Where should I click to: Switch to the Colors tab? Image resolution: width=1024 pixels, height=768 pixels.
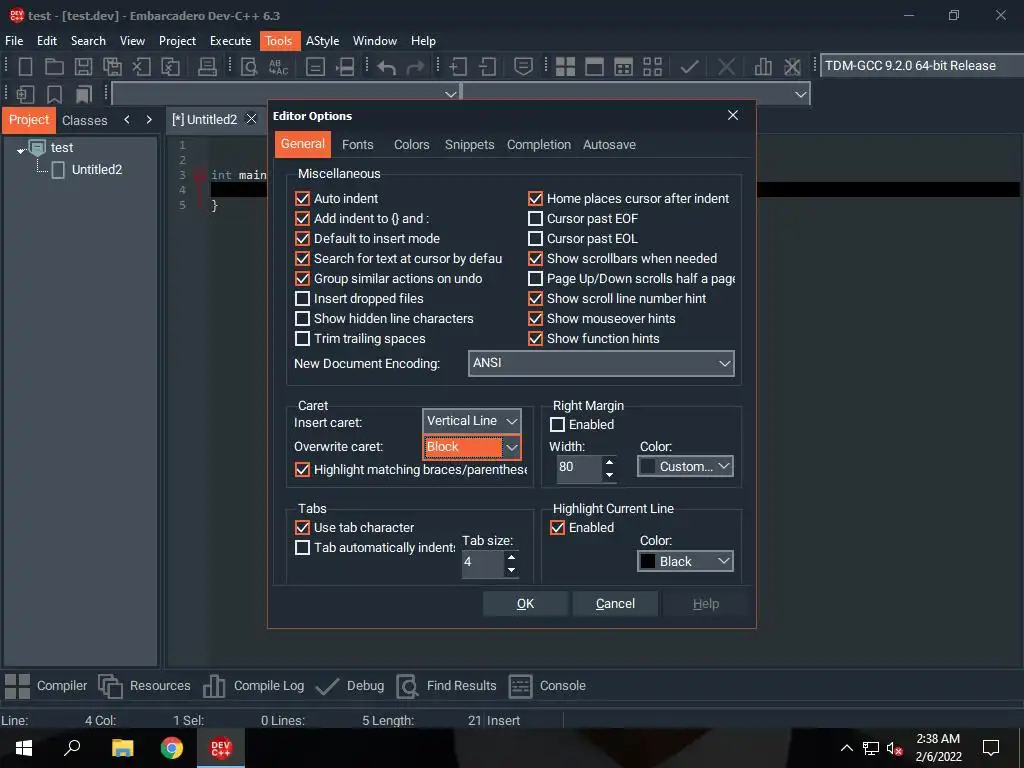pos(411,145)
